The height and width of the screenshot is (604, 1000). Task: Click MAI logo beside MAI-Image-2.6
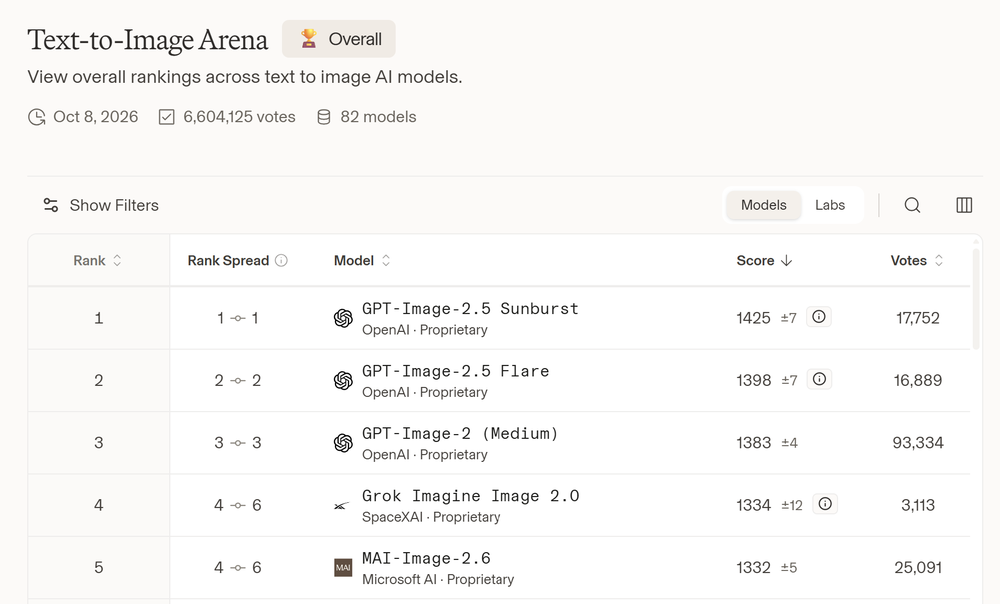click(343, 568)
